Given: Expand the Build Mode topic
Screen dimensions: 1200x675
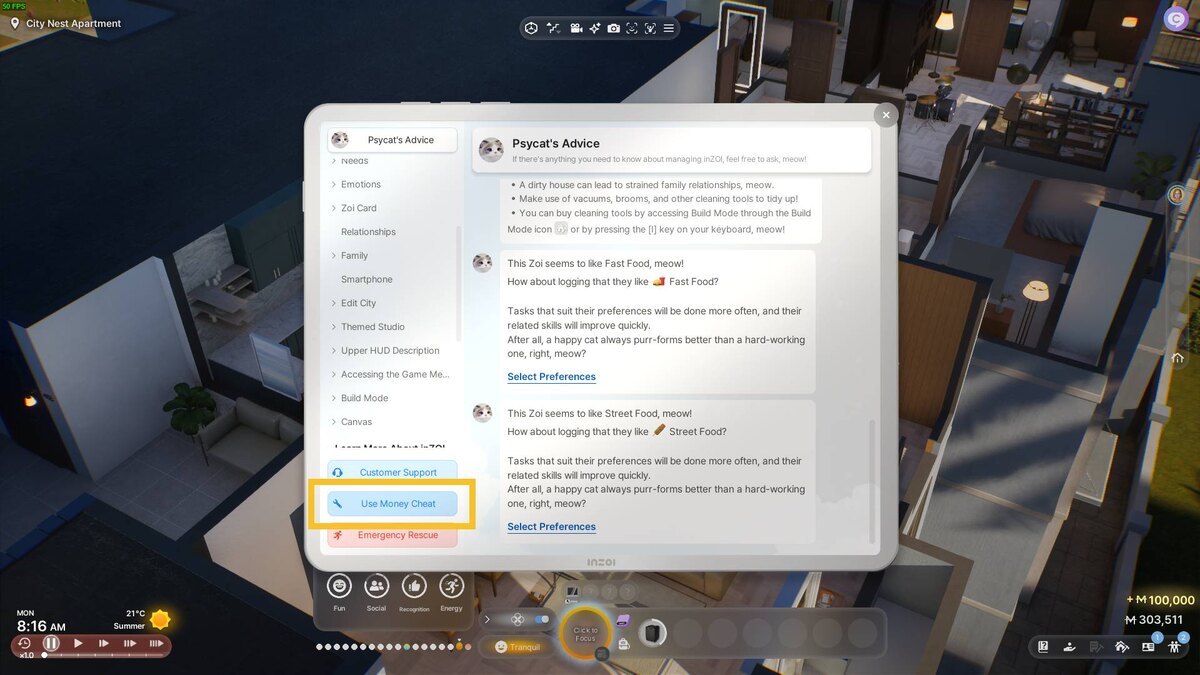Looking at the screenshot, I should click(x=333, y=398).
